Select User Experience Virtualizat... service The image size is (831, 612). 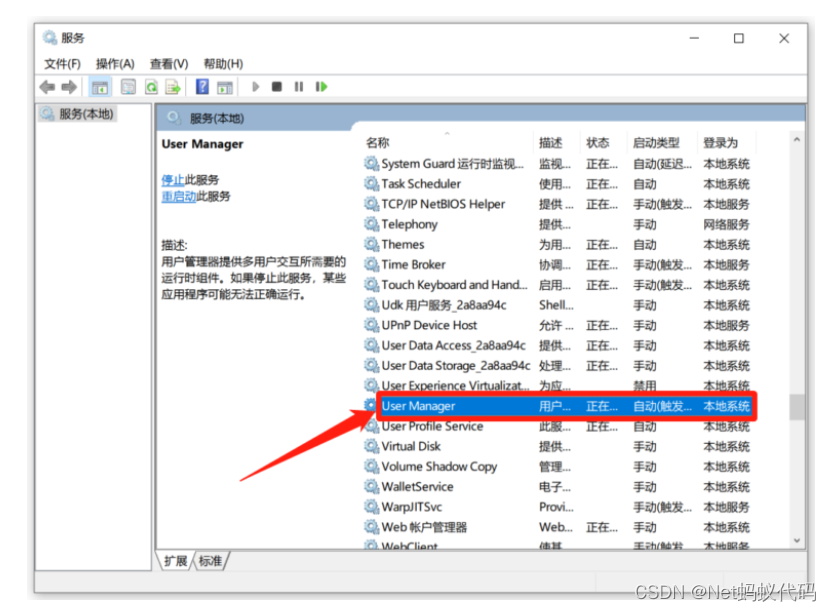[558, 386]
